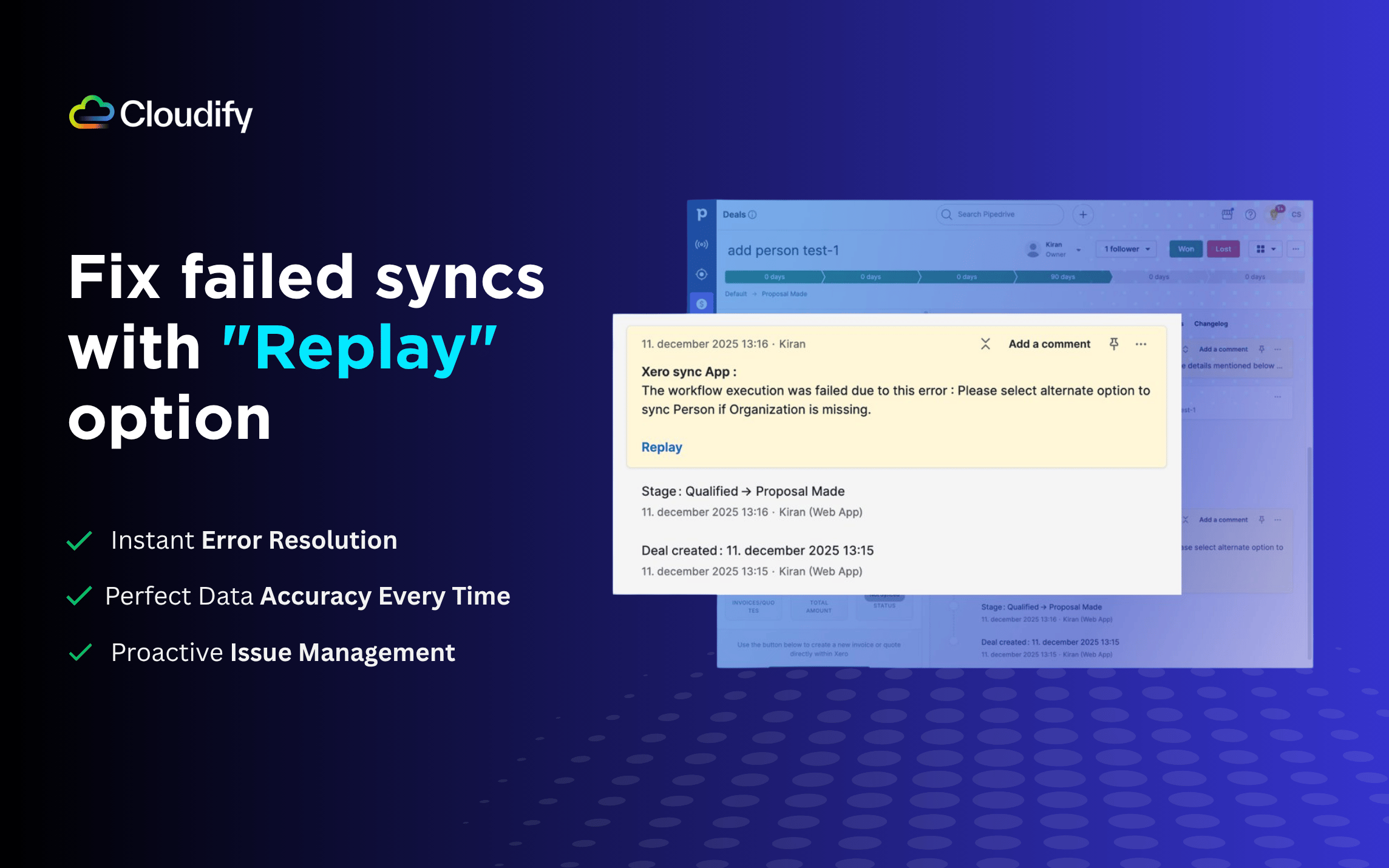The height and width of the screenshot is (868, 1389).
Task: Click the deal title "add person test-1"
Action: point(783,250)
